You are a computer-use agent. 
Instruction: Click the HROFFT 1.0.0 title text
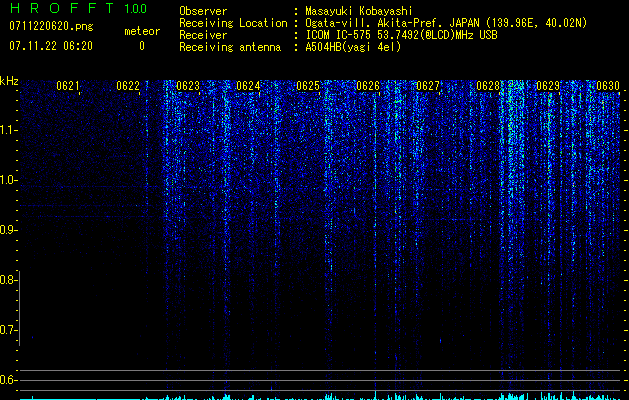(x=78, y=8)
